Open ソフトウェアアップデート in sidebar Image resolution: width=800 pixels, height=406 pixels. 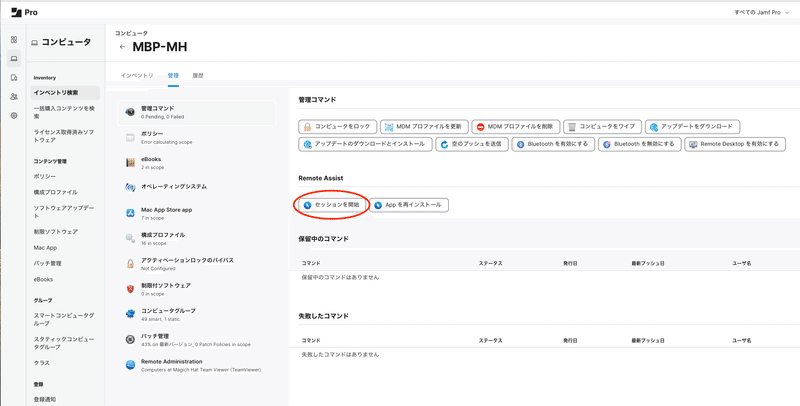point(64,212)
